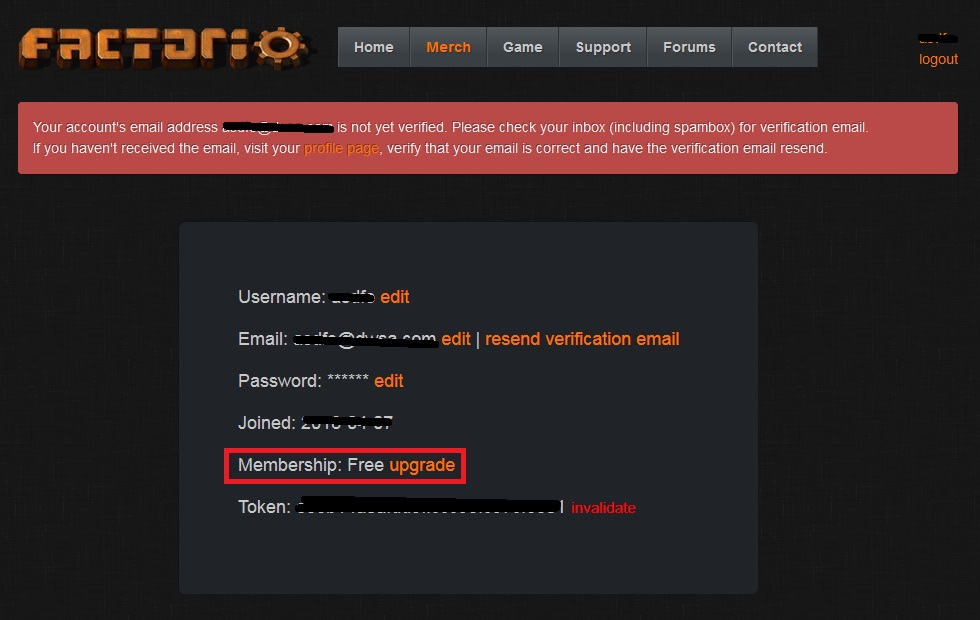Click the Membership: Free label

(x=311, y=465)
